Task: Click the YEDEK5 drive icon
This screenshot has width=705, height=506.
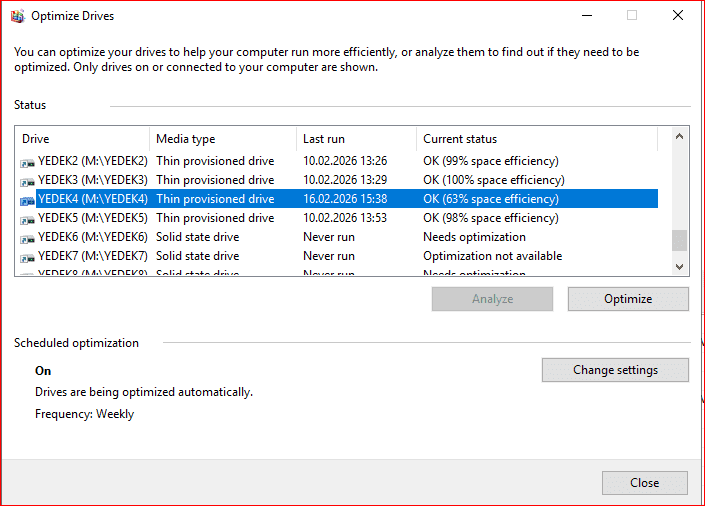Action: click(26, 218)
